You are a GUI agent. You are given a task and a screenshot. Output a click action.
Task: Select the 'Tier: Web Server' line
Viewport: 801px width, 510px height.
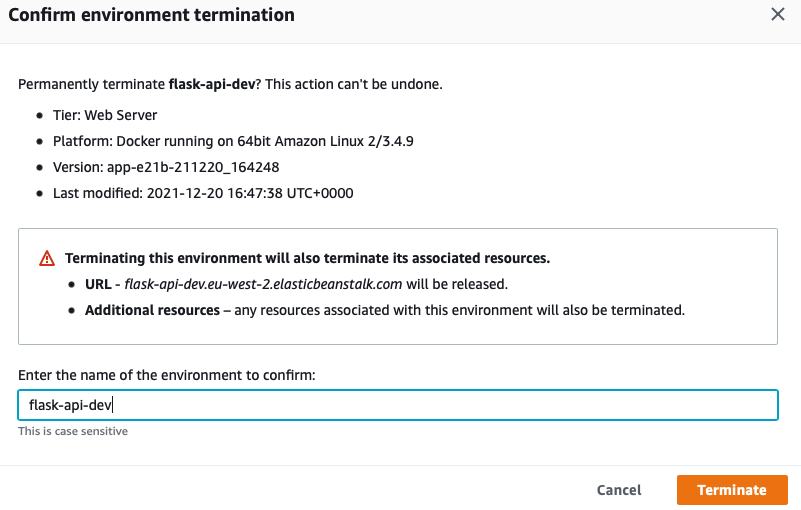[x=105, y=115]
